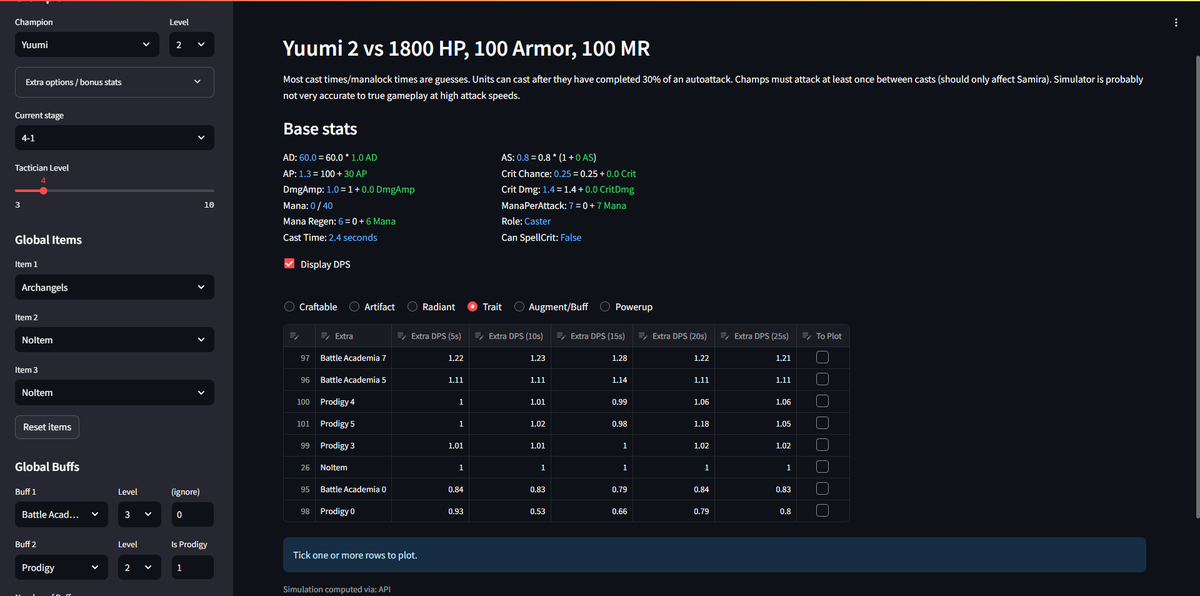1200x596 pixels.
Task: Open Item 1 dropdown showing Archangels
Action: point(114,287)
